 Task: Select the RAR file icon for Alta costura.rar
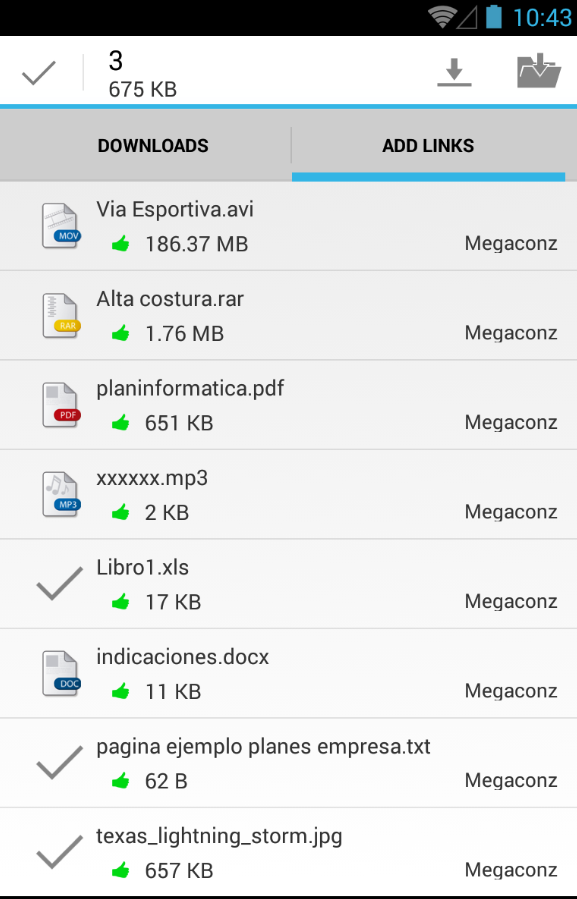60,315
